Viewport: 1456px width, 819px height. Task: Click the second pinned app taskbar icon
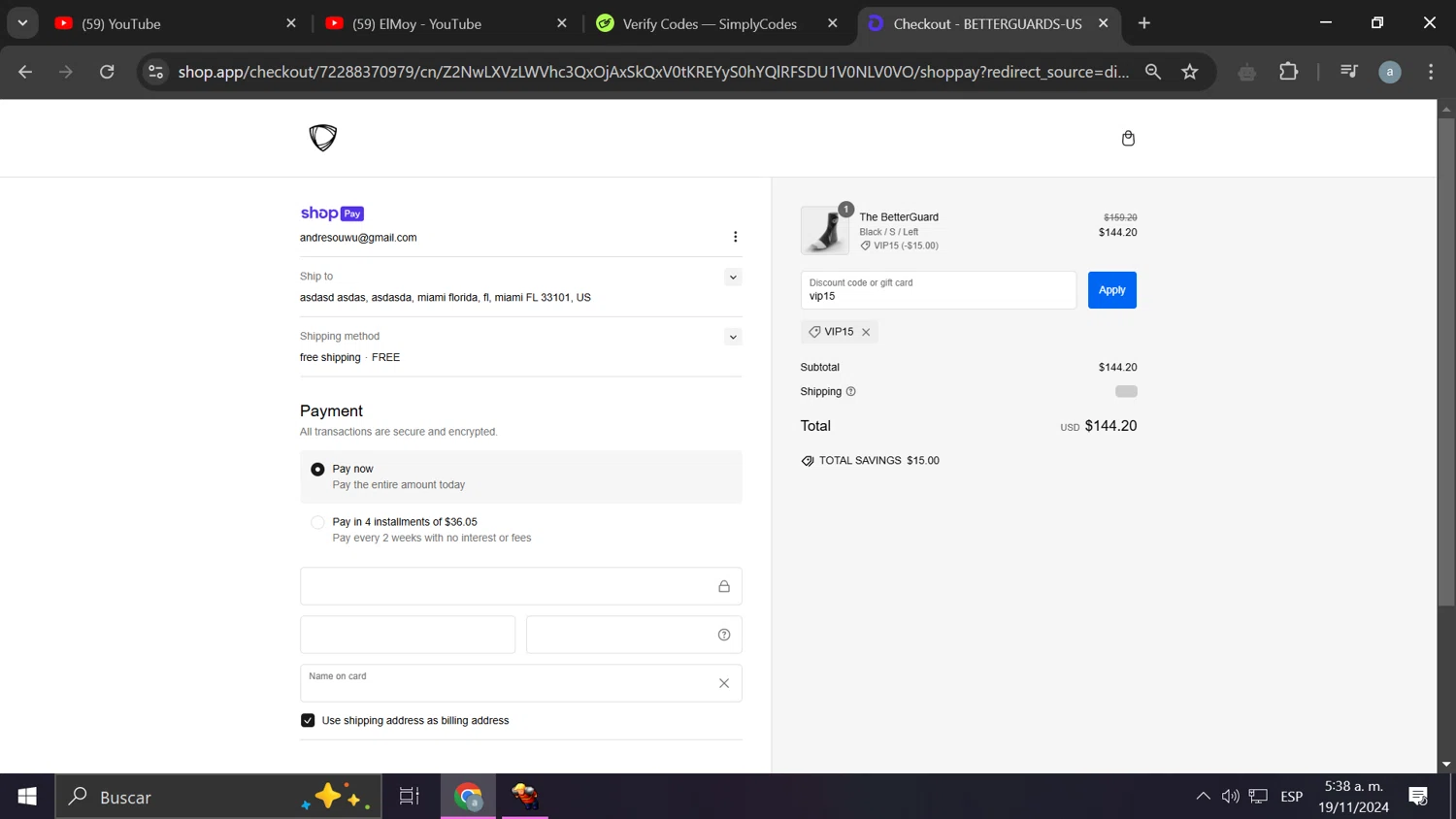click(x=525, y=797)
